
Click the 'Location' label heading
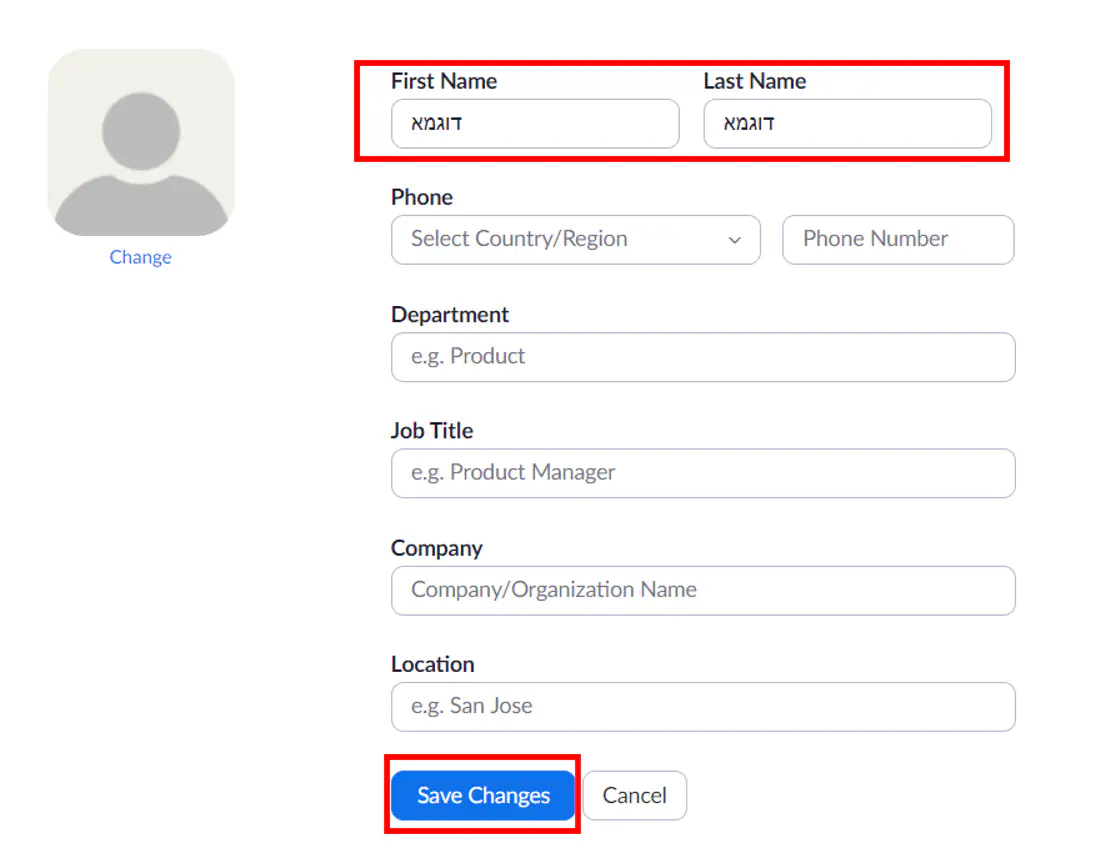coord(432,664)
